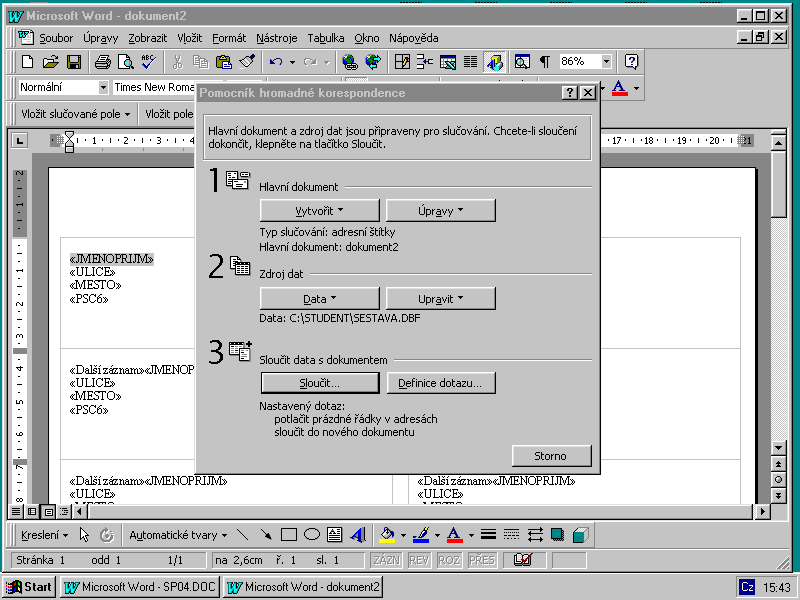Viewport: 800px width, 600px height.
Task: Click the Shadow effect icon
Action: 558,535
